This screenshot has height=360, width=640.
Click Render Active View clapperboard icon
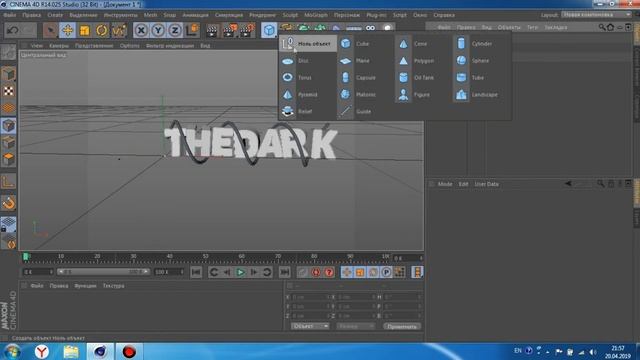click(x=212, y=30)
